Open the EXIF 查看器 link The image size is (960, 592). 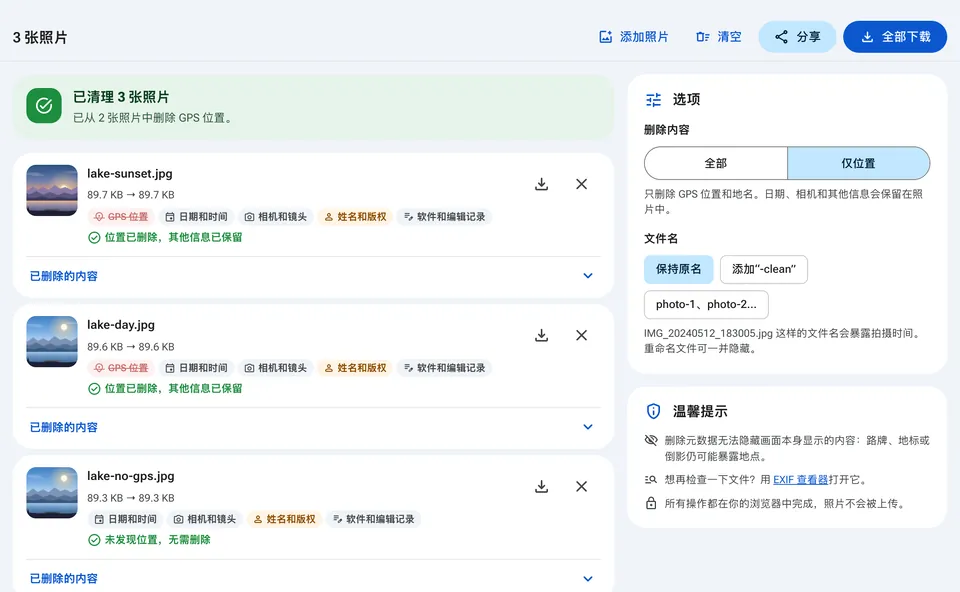(x=800, y=479)
